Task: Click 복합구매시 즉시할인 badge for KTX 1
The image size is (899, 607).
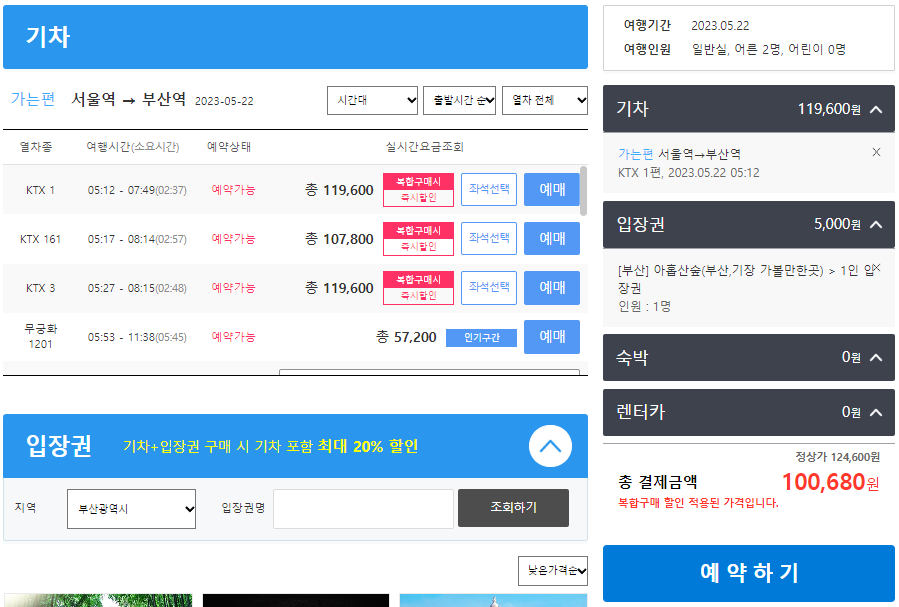Action: click(419, 190)
